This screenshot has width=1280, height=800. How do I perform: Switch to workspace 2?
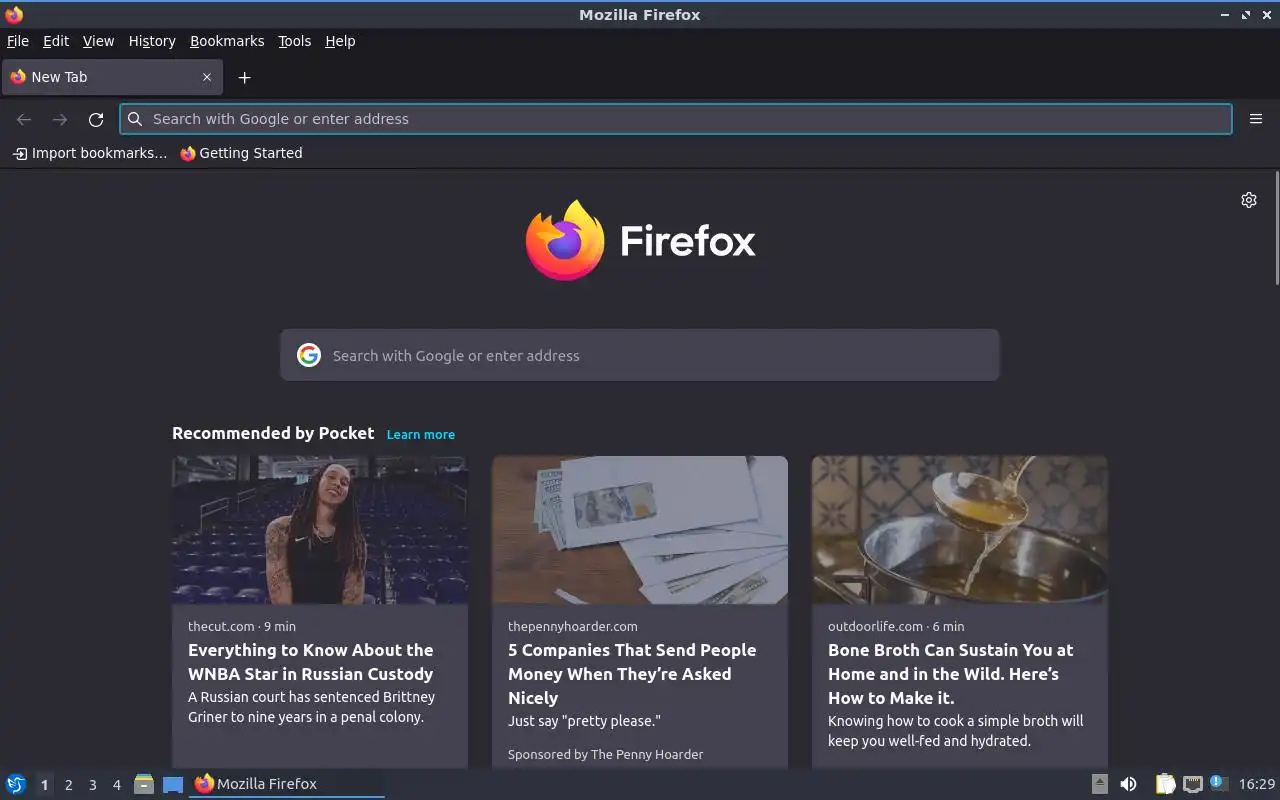pos(68,785)
